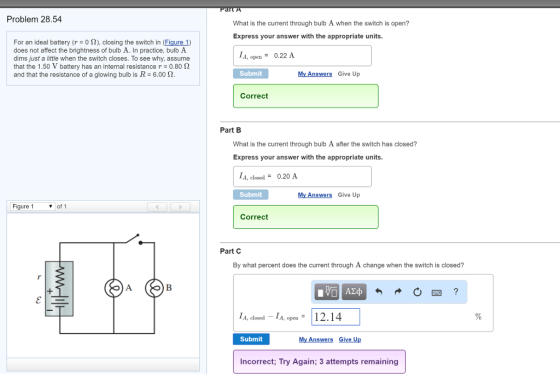Click the 'of 1' figure count text
This screenshot has height=374, width=560.
62,206
